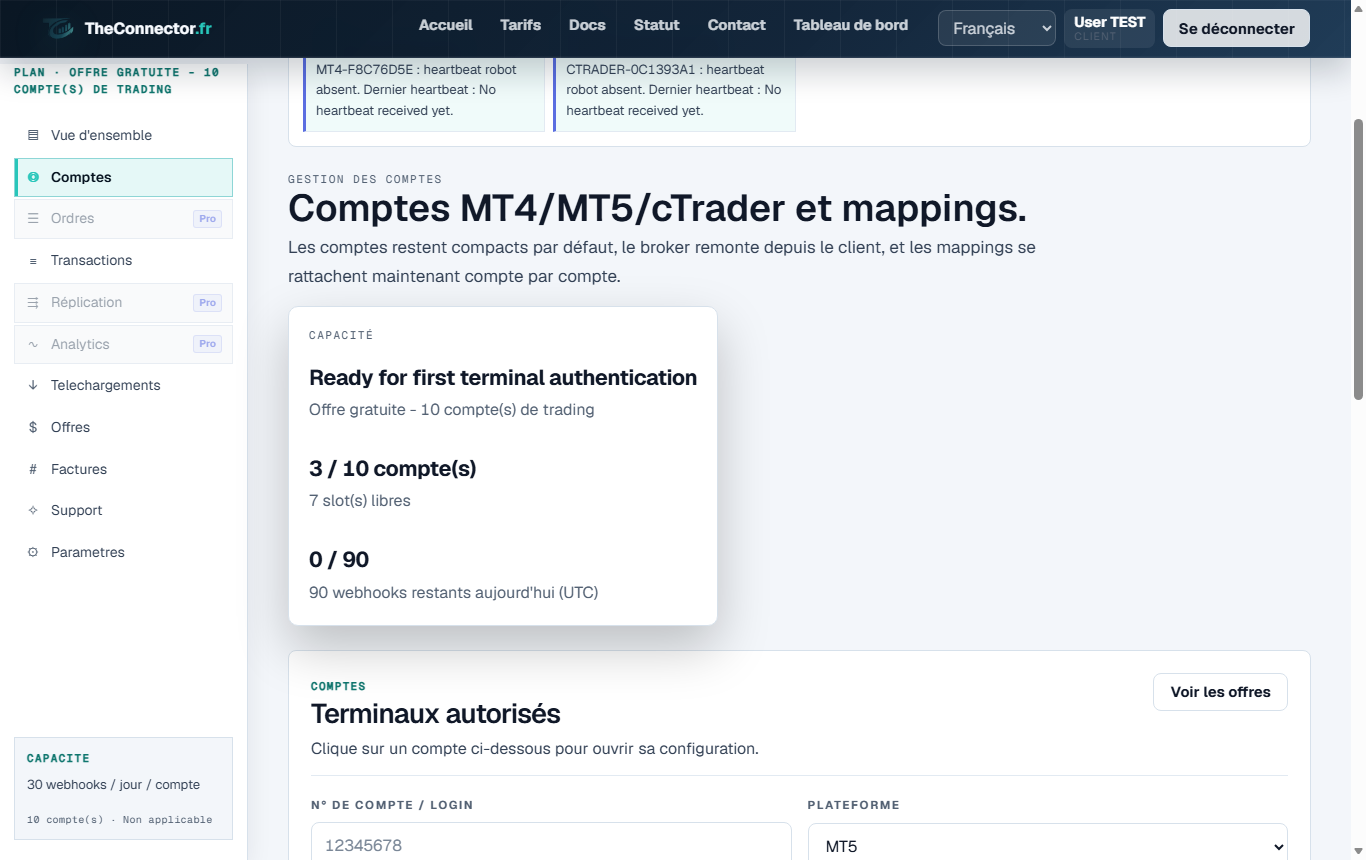Click 'Comptes MT4/MT5/cTrader et mappings.' heading
Screen dimensions: 1366x860
(x=657, y=209)
